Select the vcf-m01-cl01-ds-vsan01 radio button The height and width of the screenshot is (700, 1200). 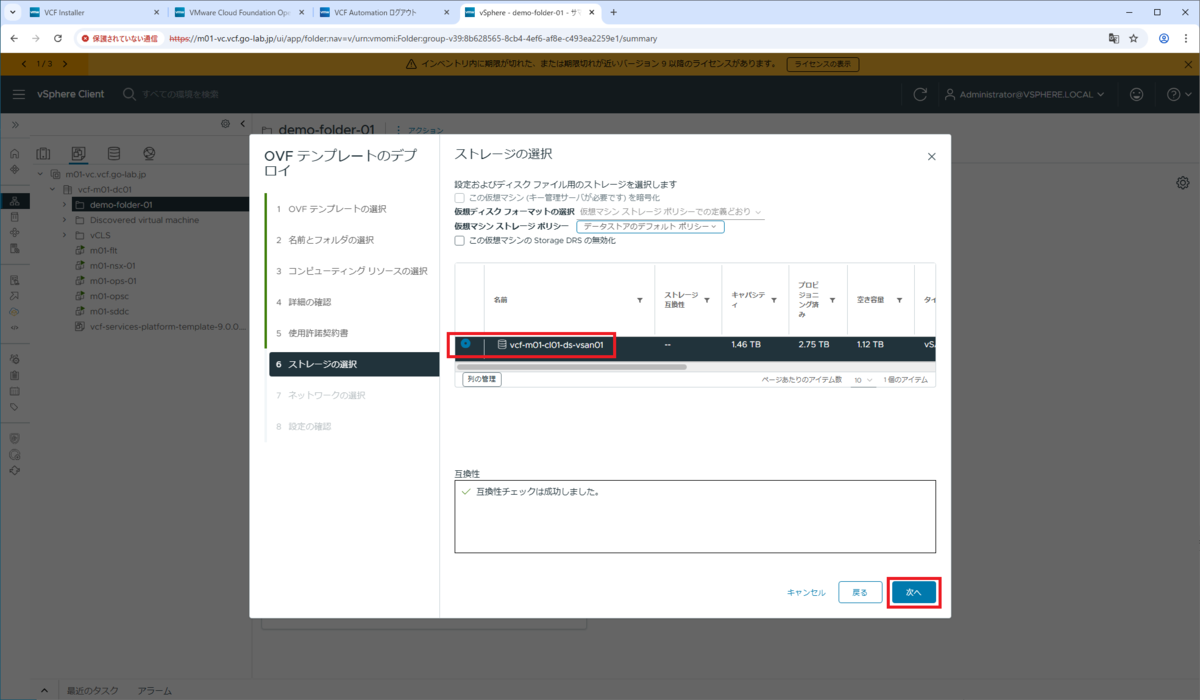click(465, 343)
